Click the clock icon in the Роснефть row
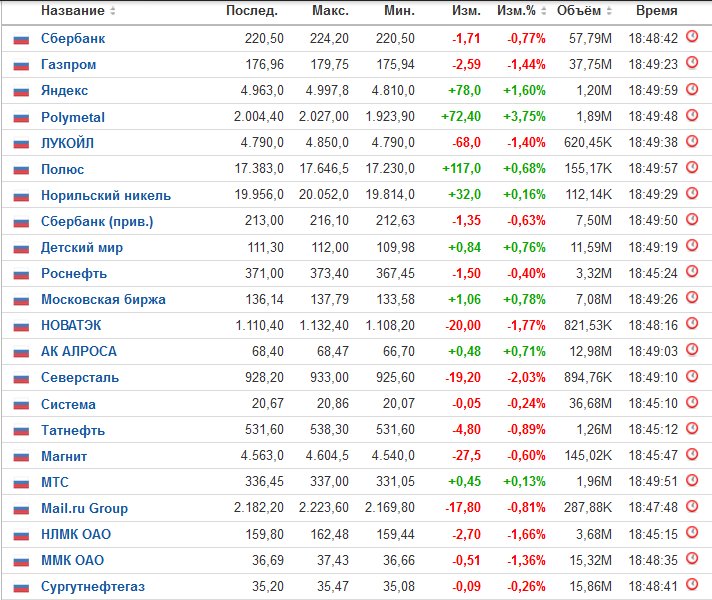This screenshot has height=600, width=712. point(692,271)
